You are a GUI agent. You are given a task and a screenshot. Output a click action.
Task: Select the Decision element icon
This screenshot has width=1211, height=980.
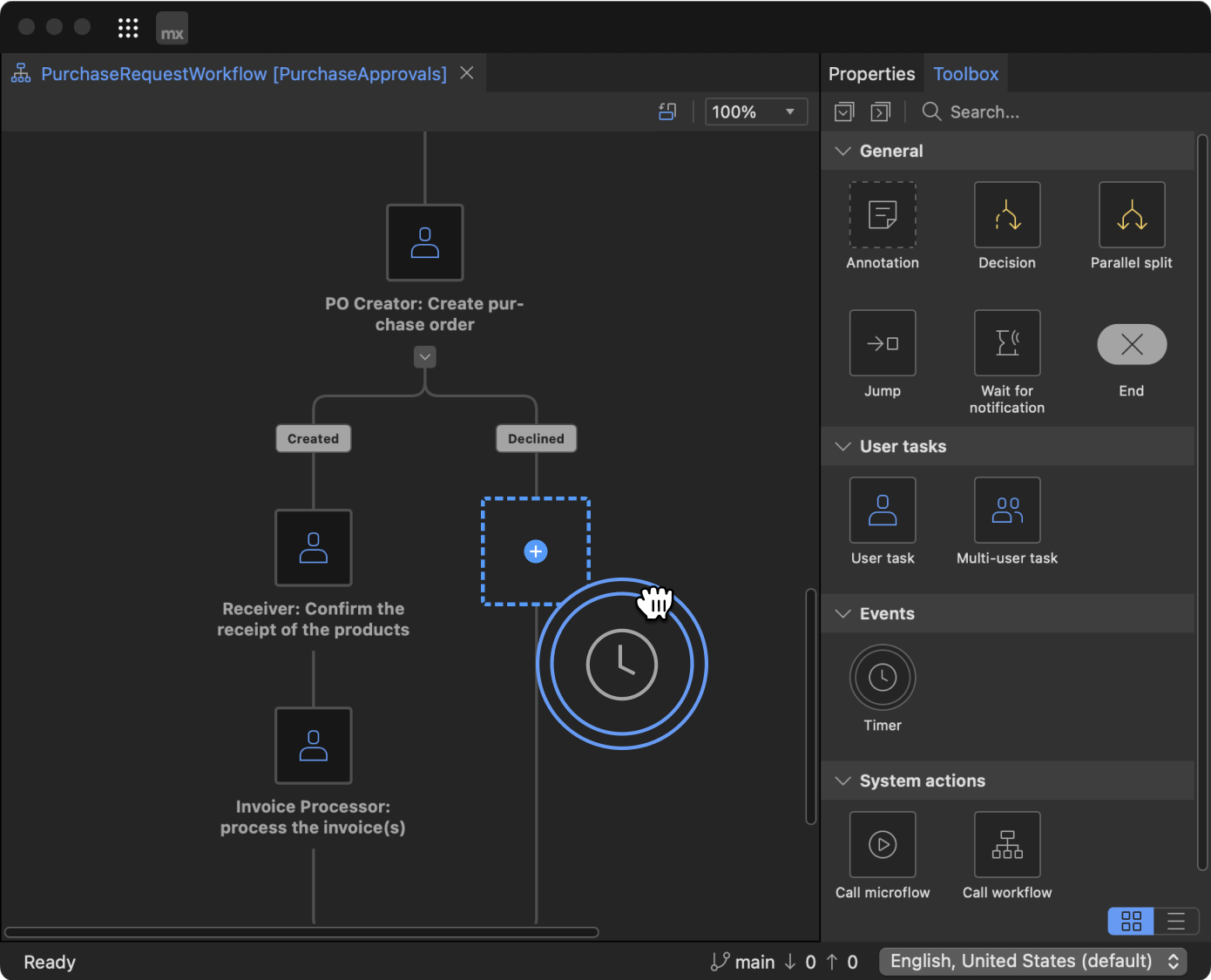1006,215
